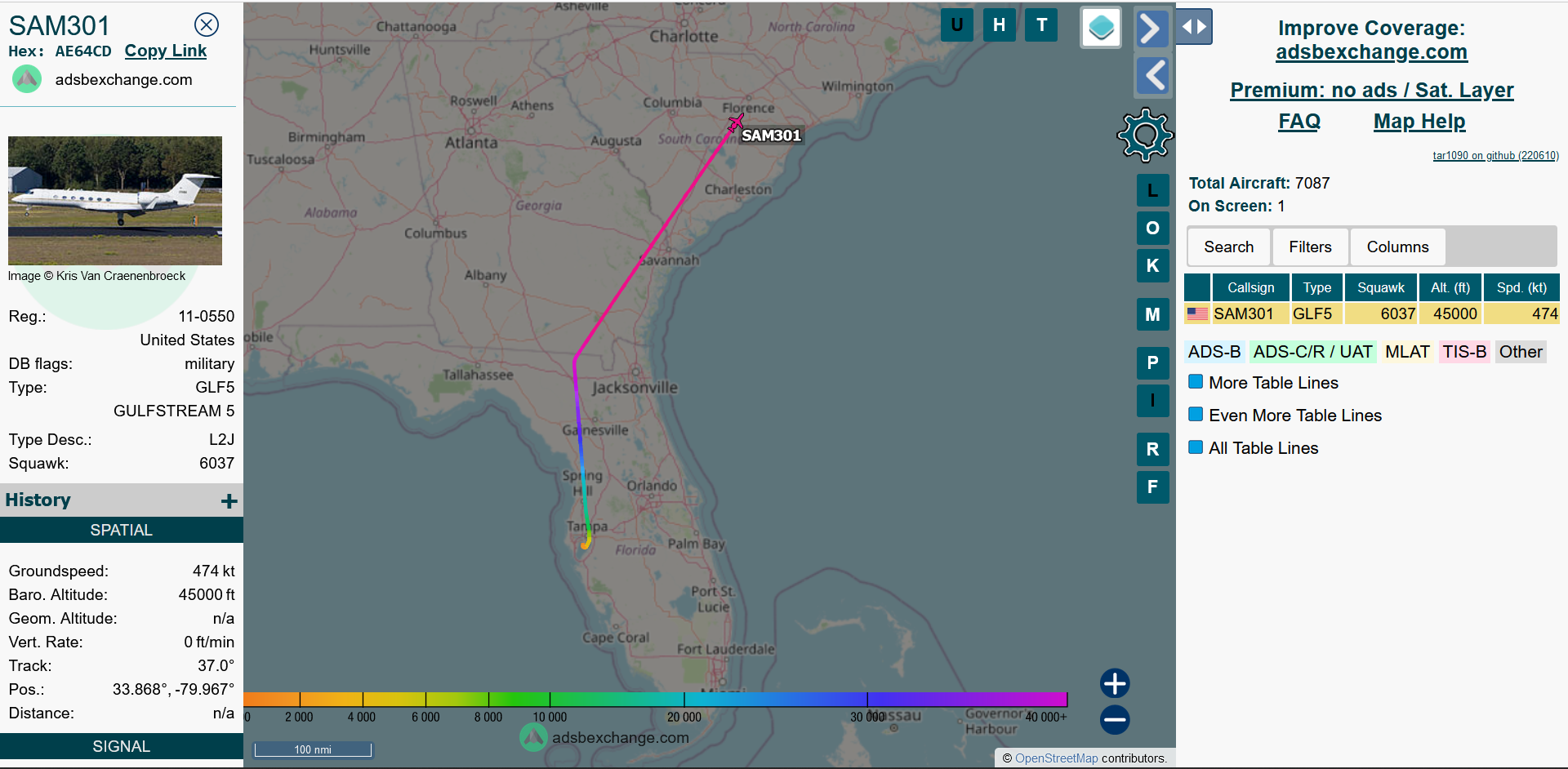Screen dimensions: 1568x769
Task: Click the ADS-B legend label
Action: pos(1214,352)
